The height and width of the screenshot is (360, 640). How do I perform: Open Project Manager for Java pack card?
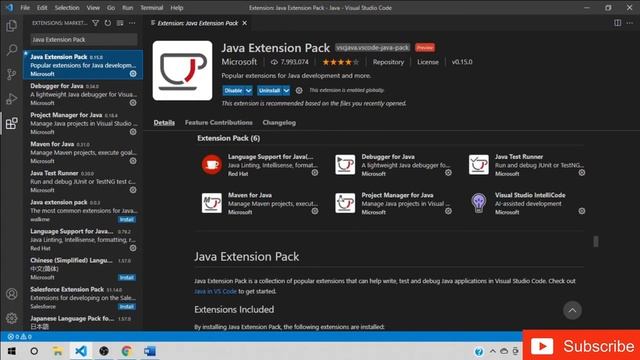[x=393, y=203]
